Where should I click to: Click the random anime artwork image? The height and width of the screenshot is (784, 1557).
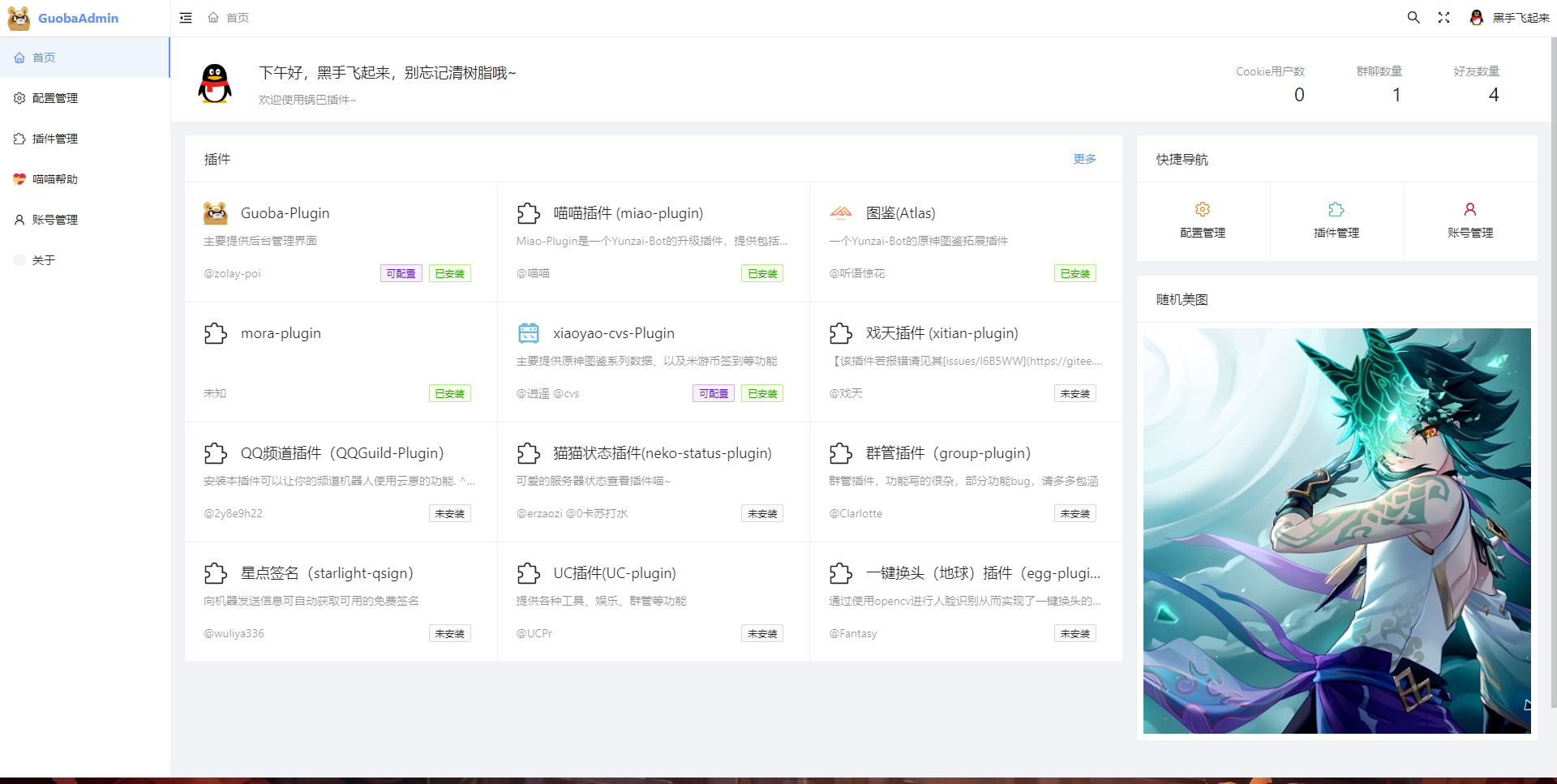click(x=1336, y=531)
